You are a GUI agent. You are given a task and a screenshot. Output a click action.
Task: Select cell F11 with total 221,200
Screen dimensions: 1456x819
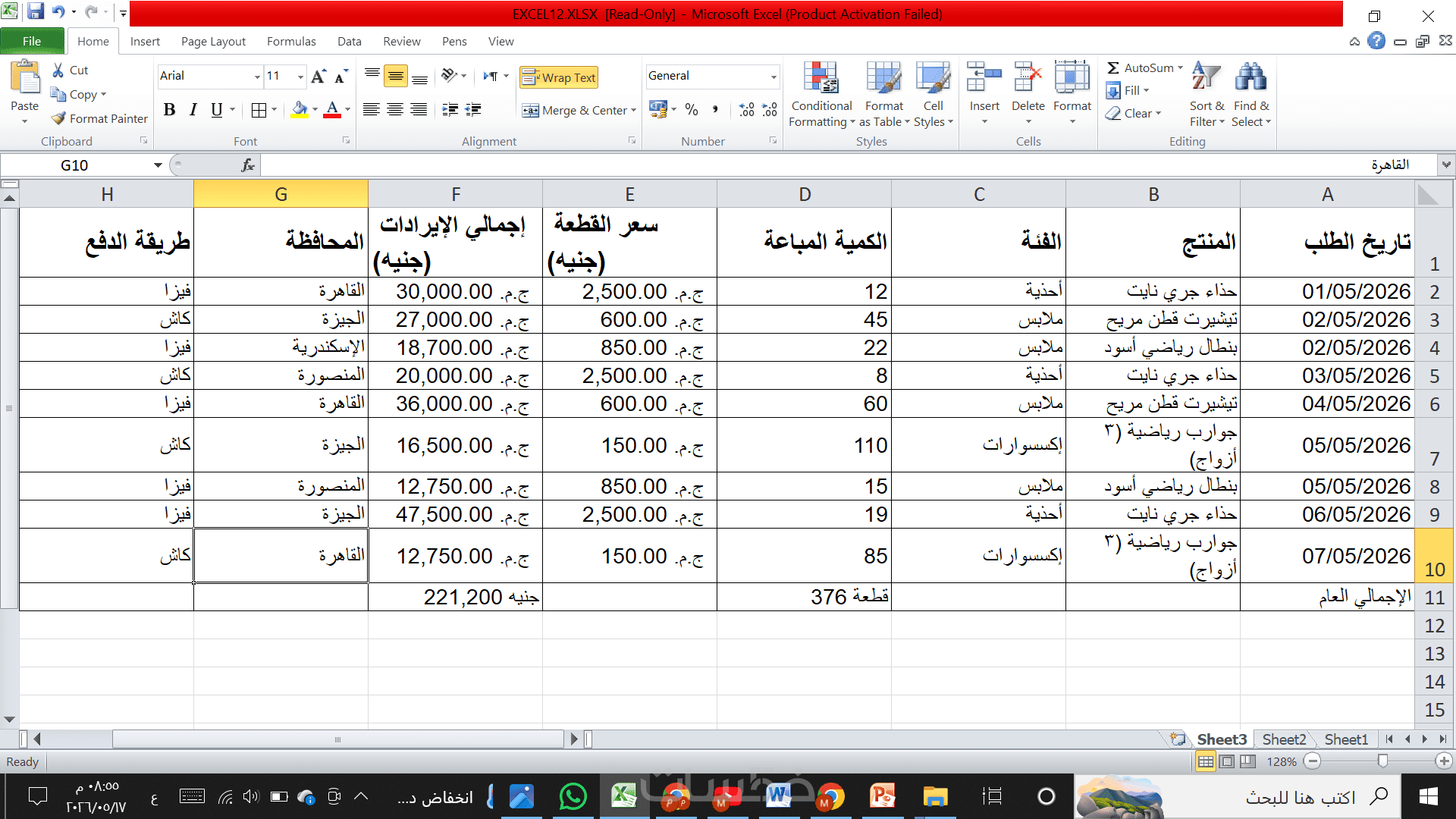455,597
